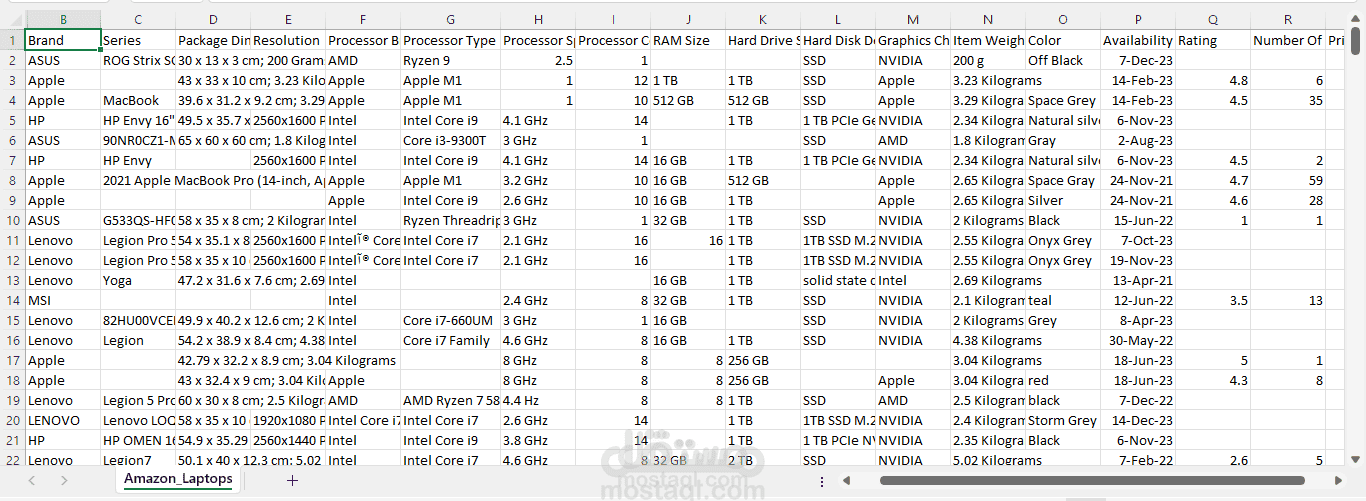
Task: Select row 18 header
Action: click(12, 381)
